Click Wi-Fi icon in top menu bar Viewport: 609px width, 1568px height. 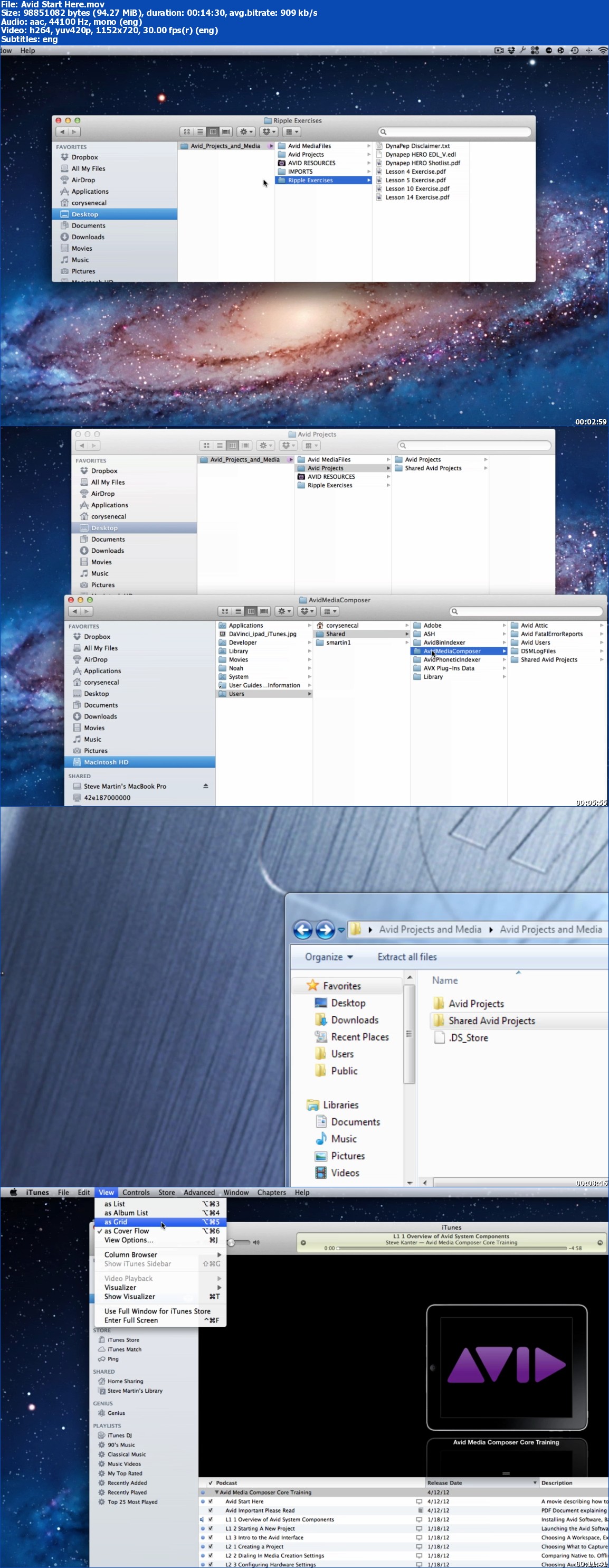tap(602, 51)
